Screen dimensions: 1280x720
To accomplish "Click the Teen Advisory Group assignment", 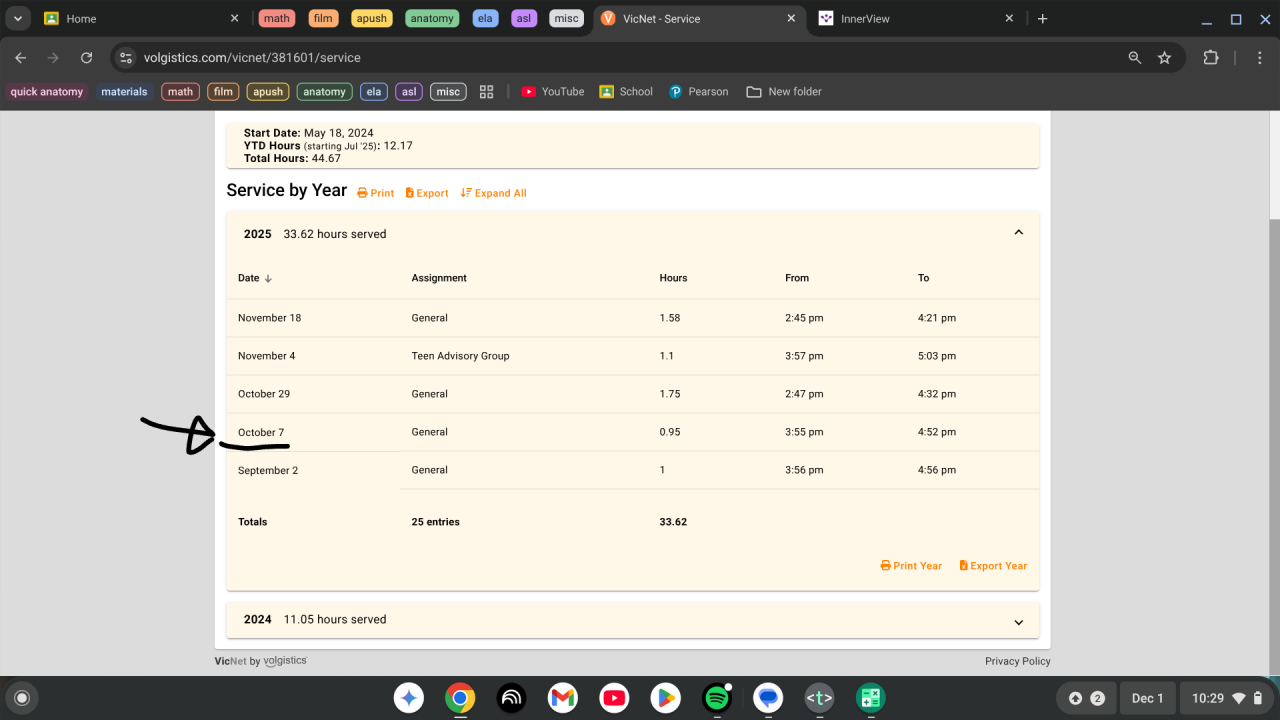I will (x=460, y=356).
